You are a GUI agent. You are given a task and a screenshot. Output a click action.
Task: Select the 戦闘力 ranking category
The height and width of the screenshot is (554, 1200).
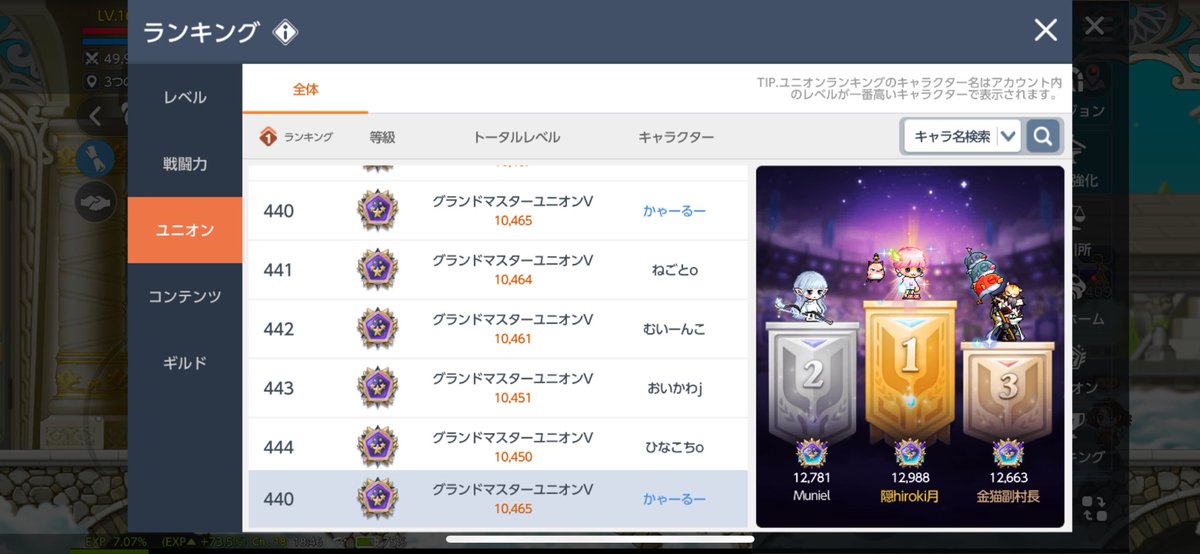click(185, 164)
